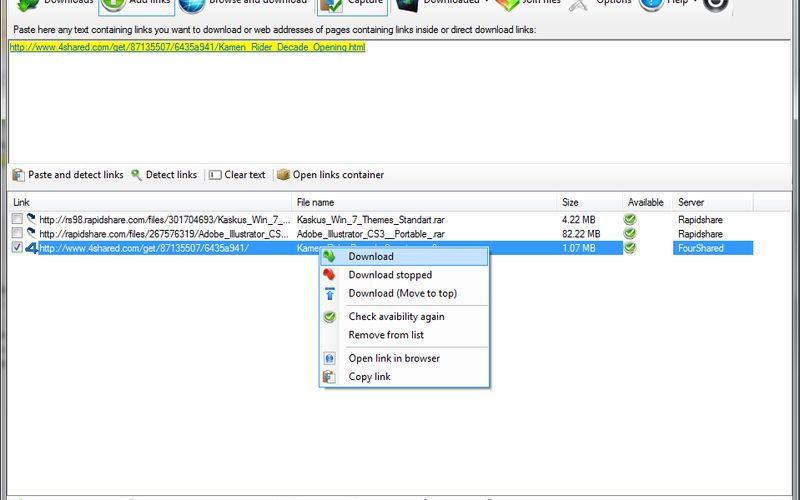The image size is (800, 500).
Task: Sort by the Link column header
Action: (149, 203)
